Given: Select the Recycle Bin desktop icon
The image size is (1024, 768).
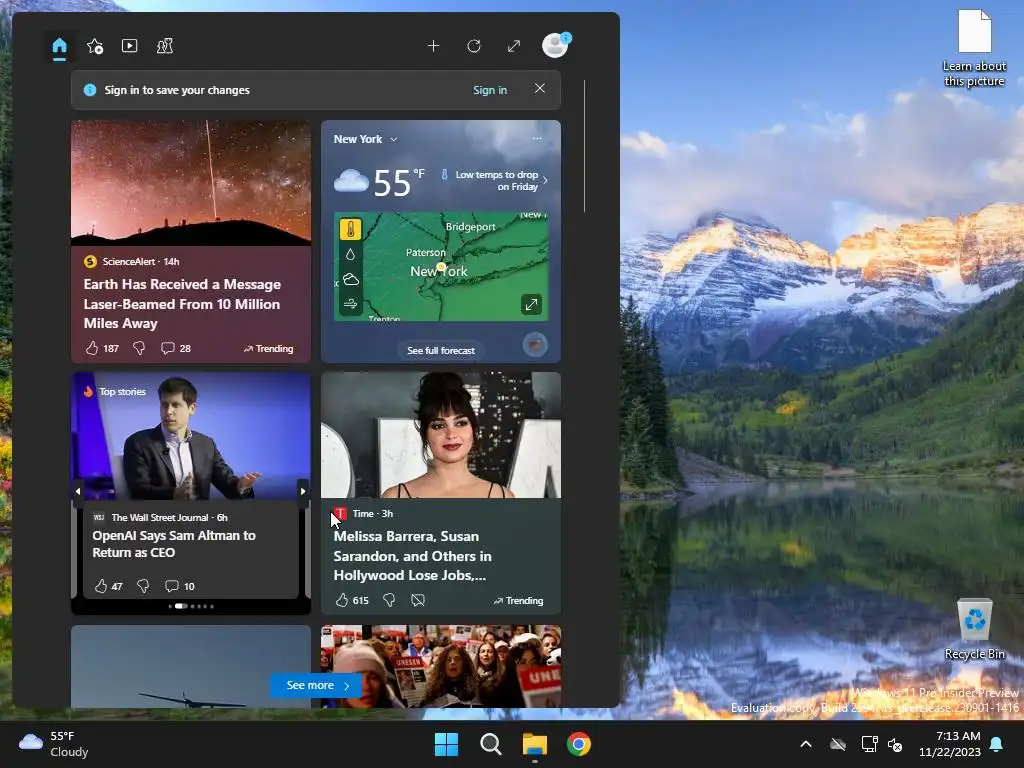Looking at the screenshot, I should 974,629.
